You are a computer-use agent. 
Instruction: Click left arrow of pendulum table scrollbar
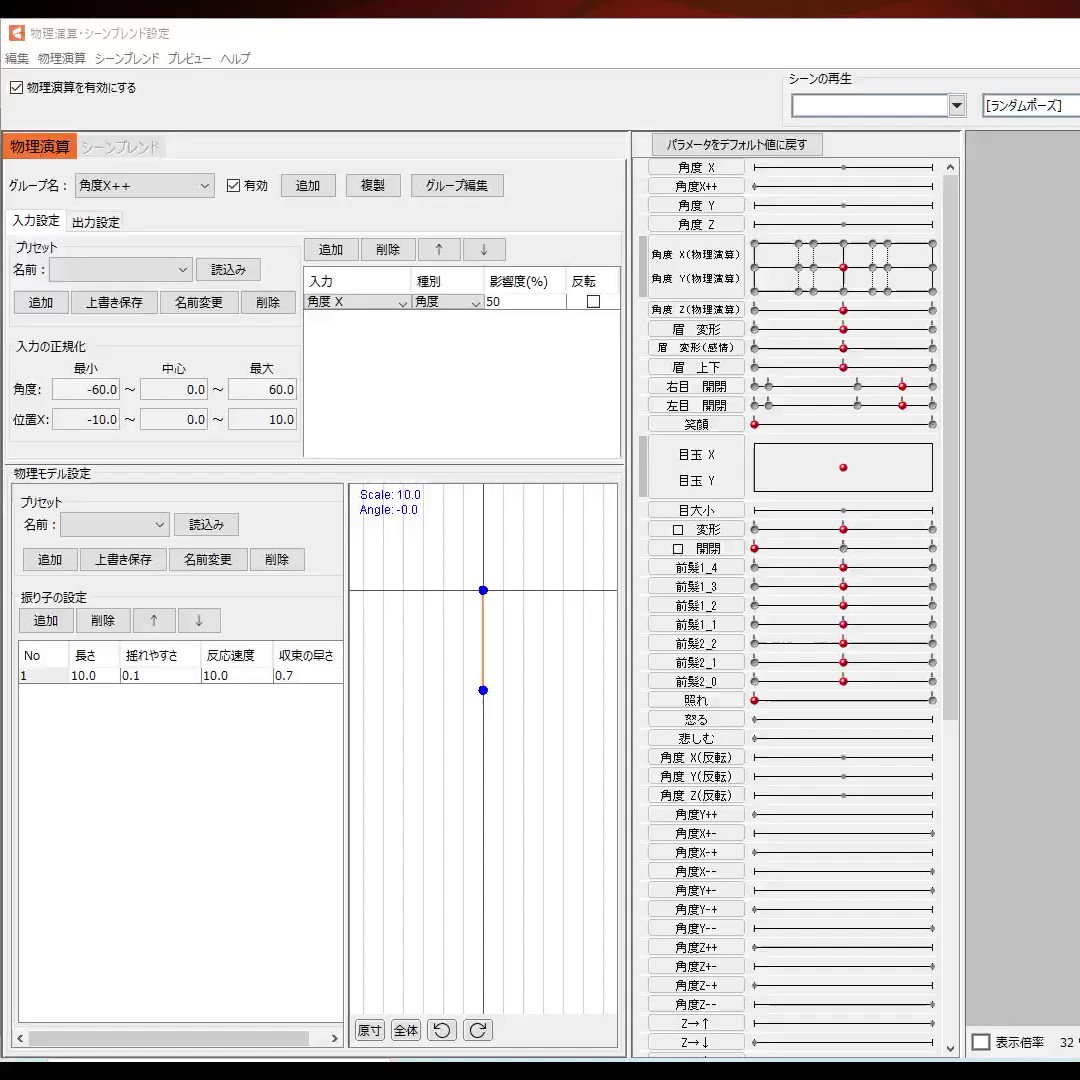click(x=21, y=1038)
